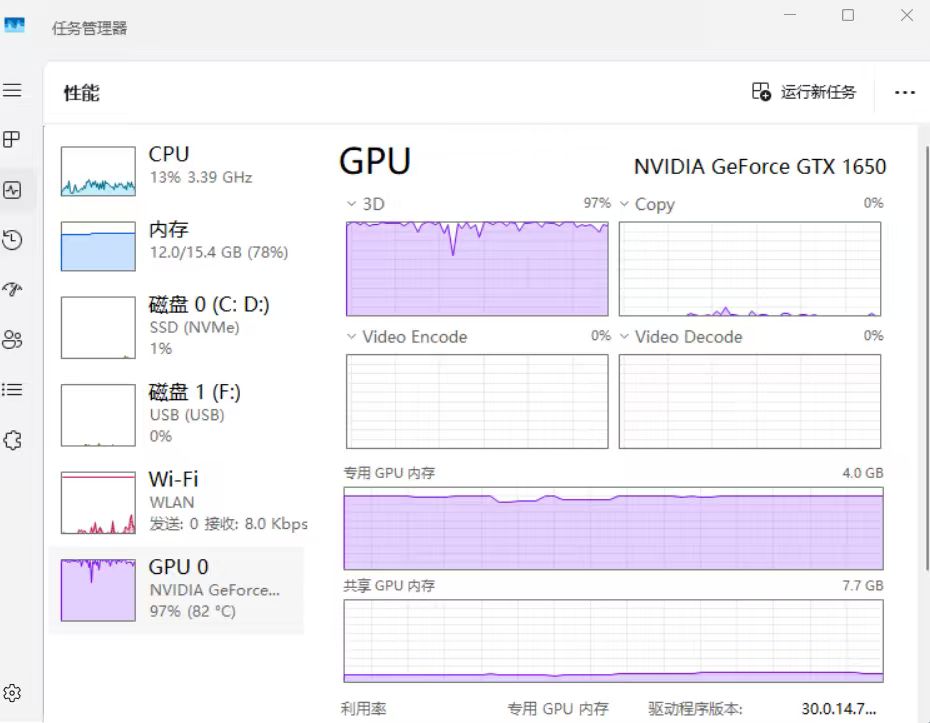Click the 7.7 GB shared memory label
The height and width of the screenshot is (723, 930).
click(x=863, y=585)
